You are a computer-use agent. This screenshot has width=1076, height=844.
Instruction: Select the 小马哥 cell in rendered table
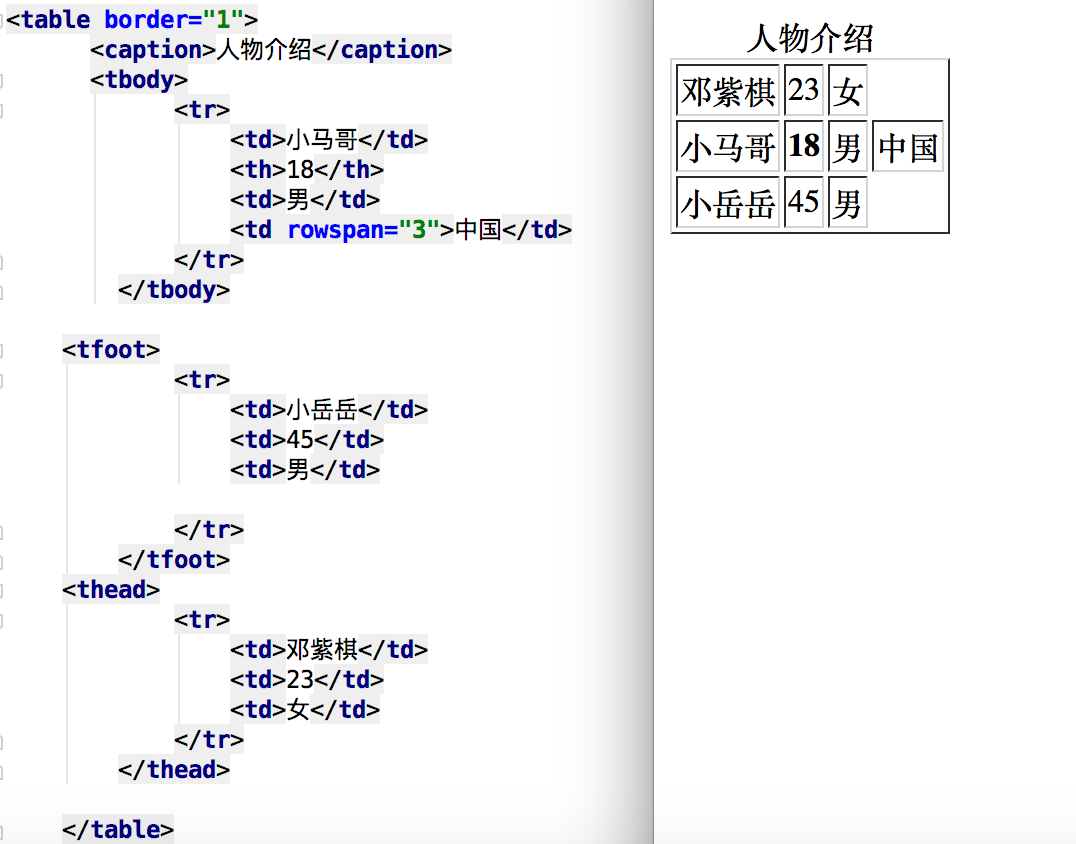tap(727, 148)
